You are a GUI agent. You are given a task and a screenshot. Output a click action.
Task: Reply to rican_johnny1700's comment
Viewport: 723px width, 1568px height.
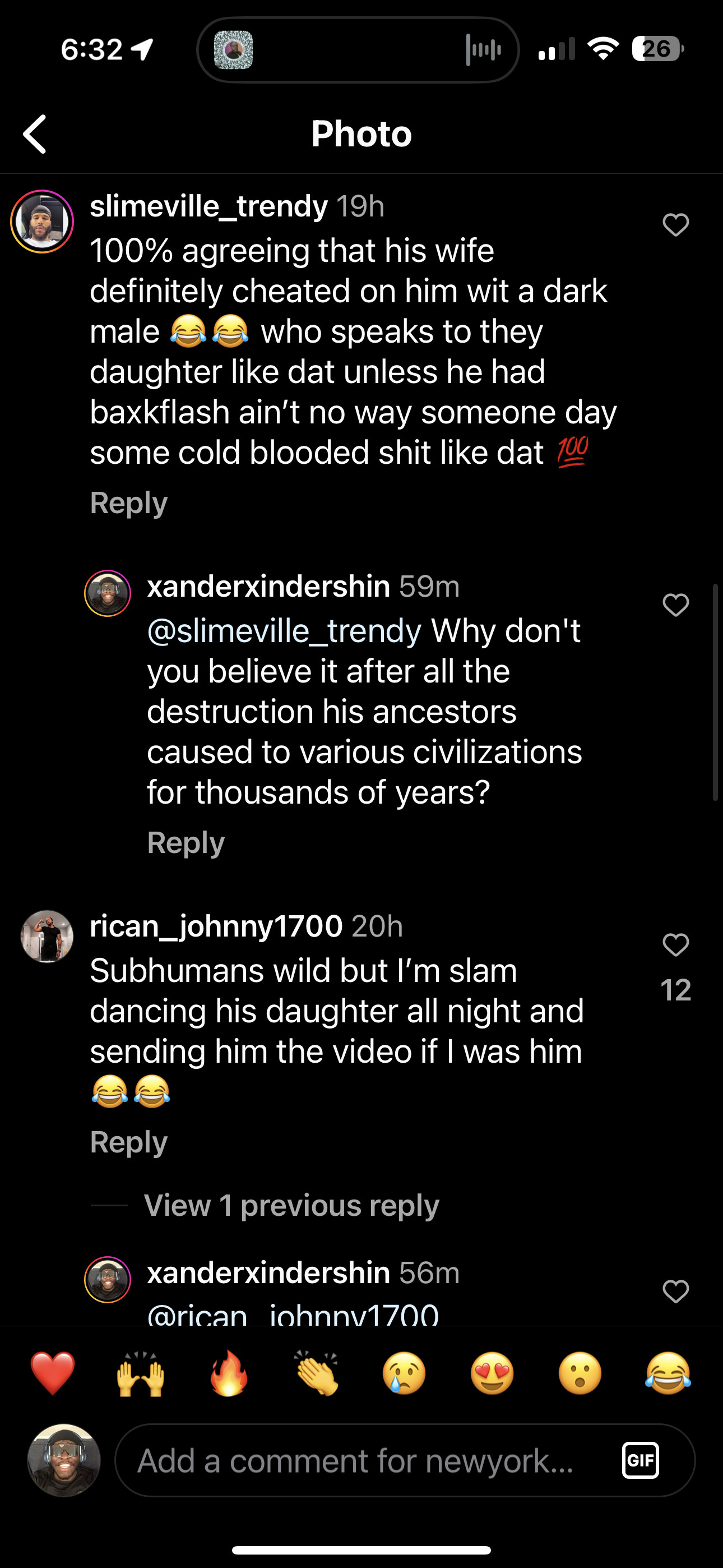coord(129,1142)
